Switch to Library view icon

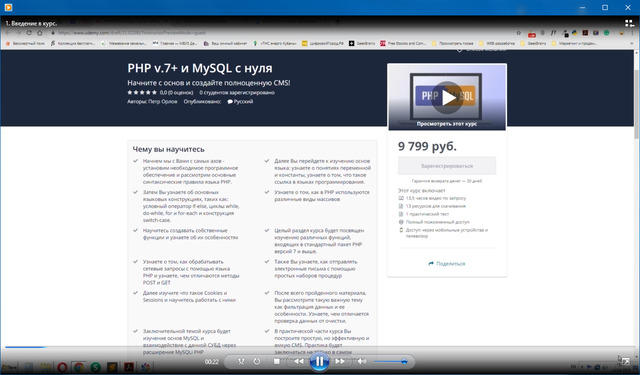pyautogui.click(x=629, y=23)
